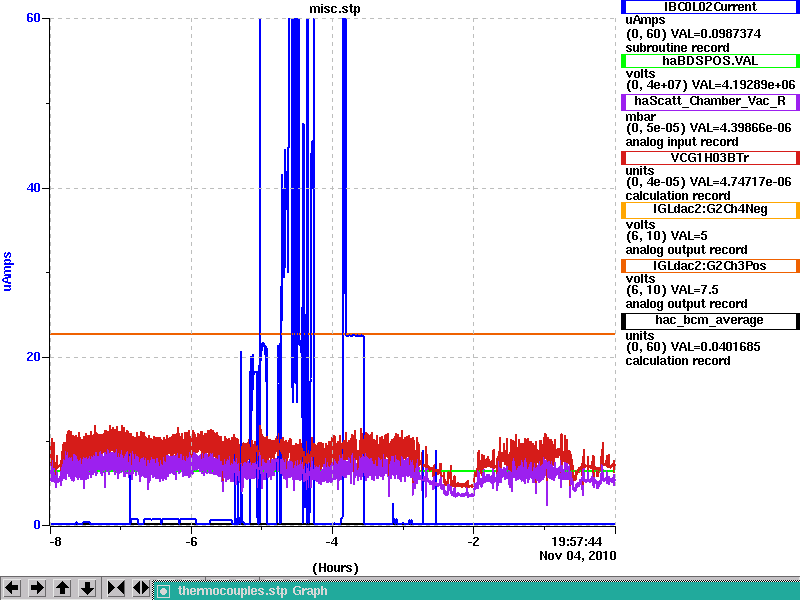The width and height of the screenshot is (800, 600).
Task: Click the uAmps y-axis label
Action: 7,271
